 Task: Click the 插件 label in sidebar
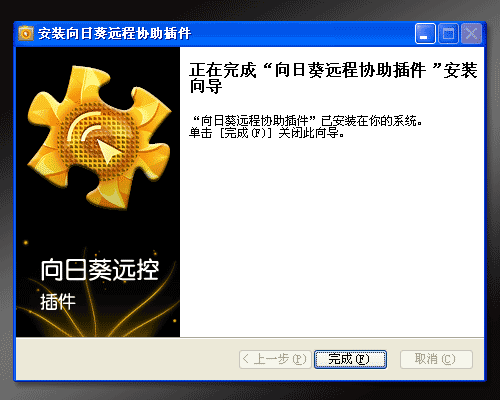[58, 302]
